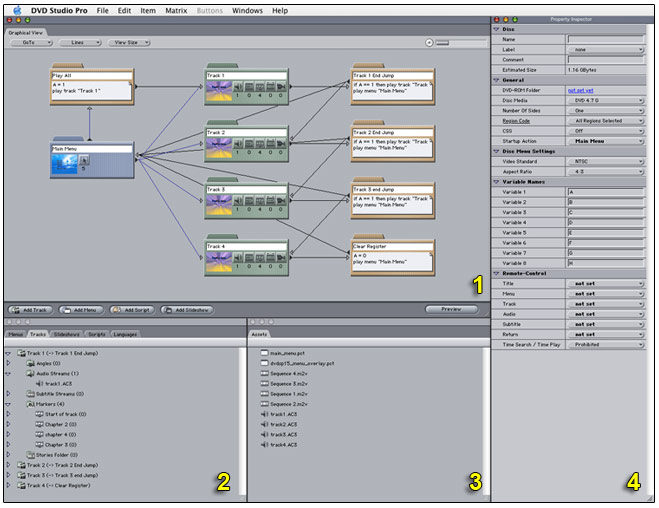Open the Apple menu
The width and height of the screenshot is (659, 508).
[x=17, y=10]
